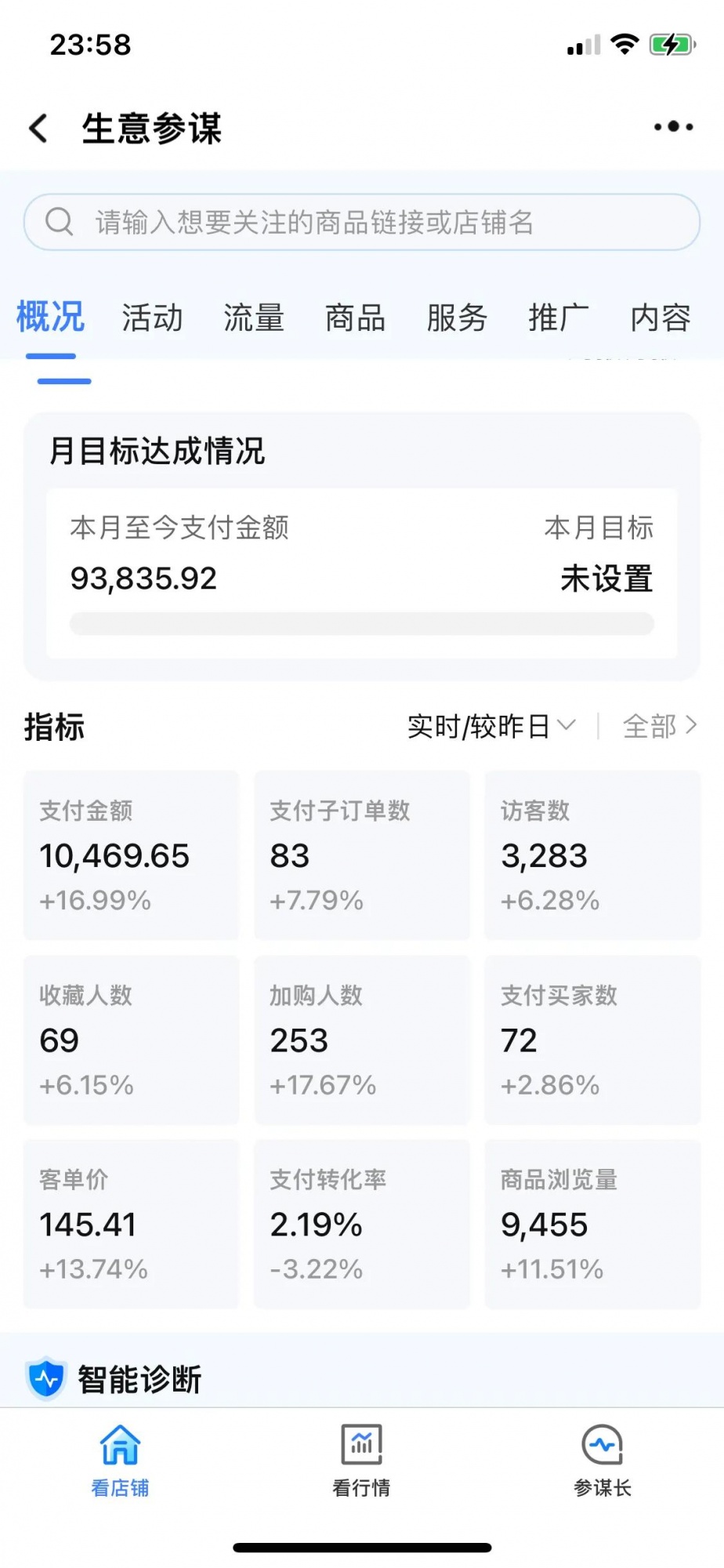
Task: Open the 参谋长 chat icon
Action: pyautogui.click(x=602, y=1445)
